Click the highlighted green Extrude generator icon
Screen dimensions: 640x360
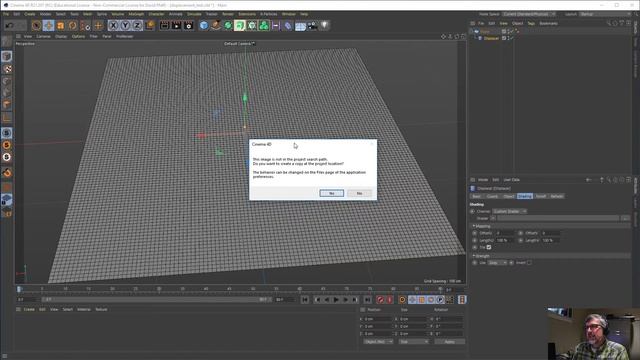(240, 26)
